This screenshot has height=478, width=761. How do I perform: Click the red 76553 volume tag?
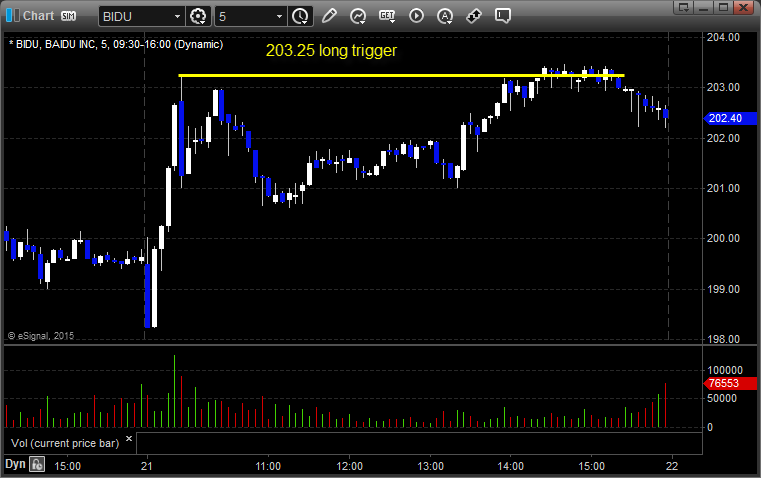tap(730, 383)
